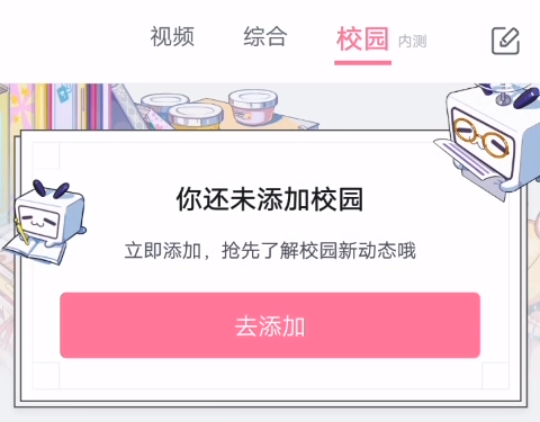Viewport: 540px width, 422px height.
Task: Tap the TV mascot writing in notebook
Action: click(45, 222)
